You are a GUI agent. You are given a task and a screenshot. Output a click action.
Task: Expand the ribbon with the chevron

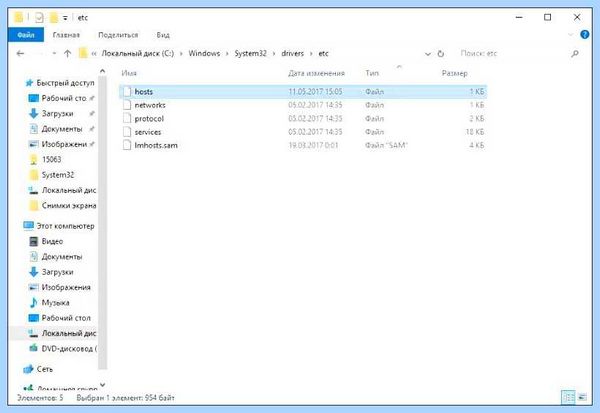(571, 35)
